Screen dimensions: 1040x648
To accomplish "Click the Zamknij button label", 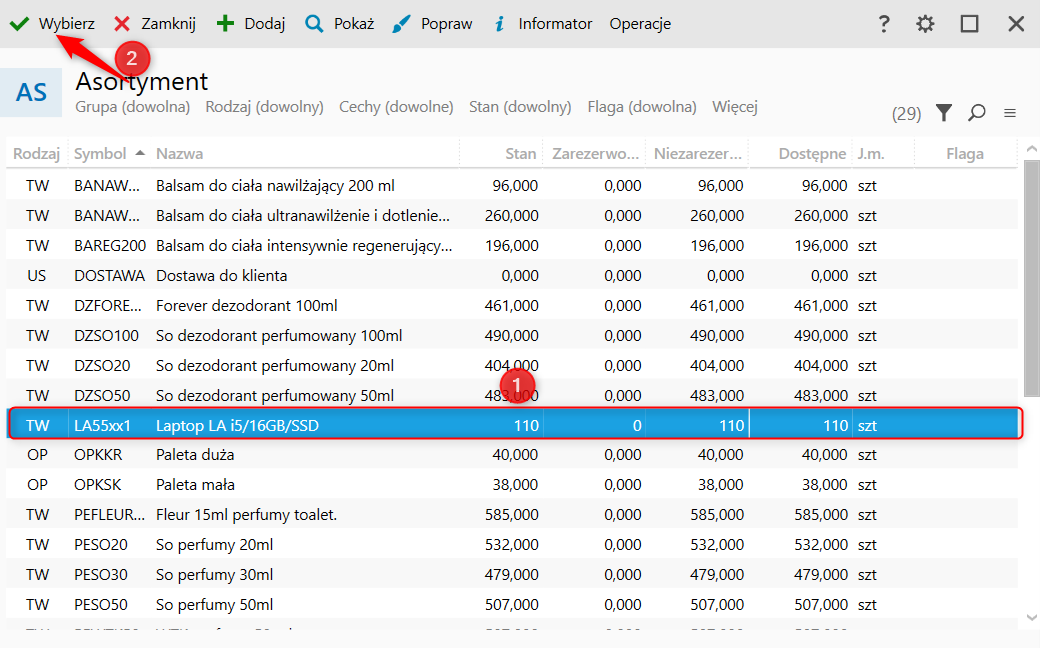I will tap(168, 24).
